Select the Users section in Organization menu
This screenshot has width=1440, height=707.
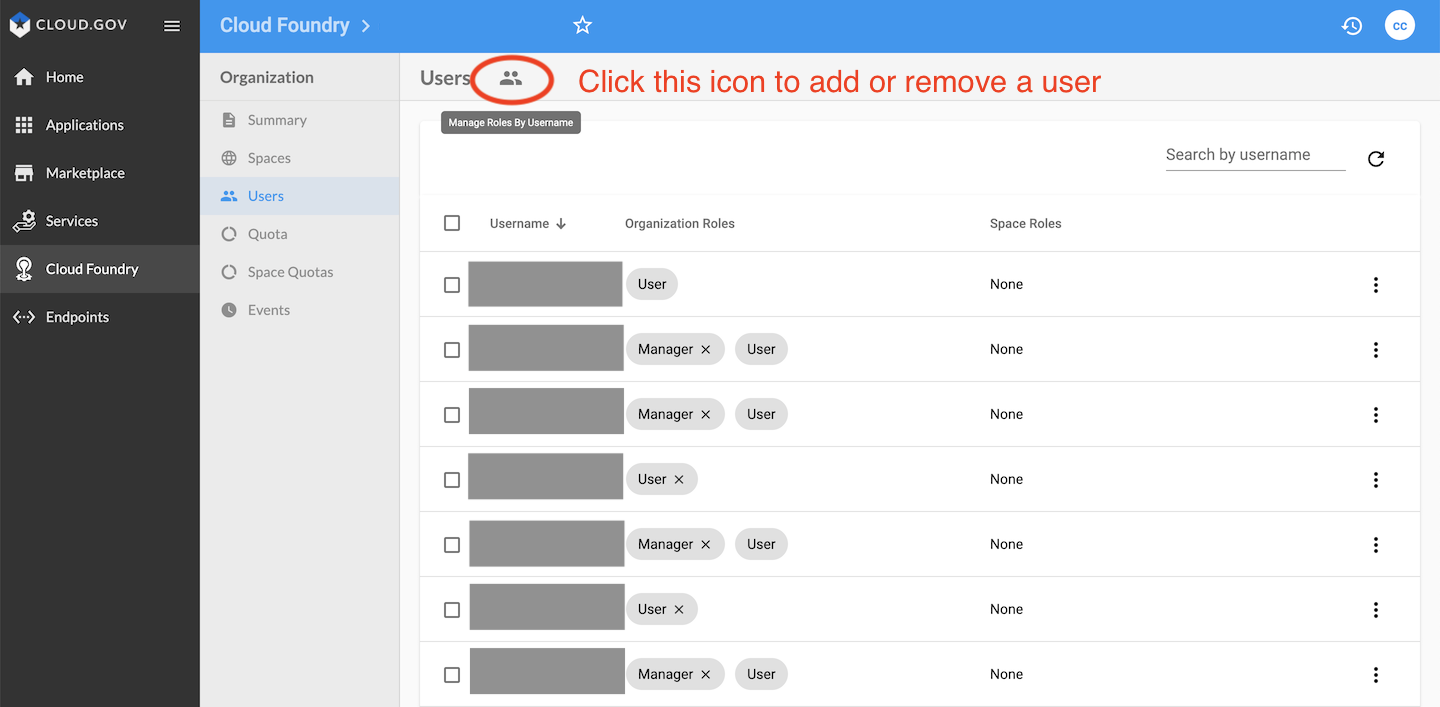point(300,196)
